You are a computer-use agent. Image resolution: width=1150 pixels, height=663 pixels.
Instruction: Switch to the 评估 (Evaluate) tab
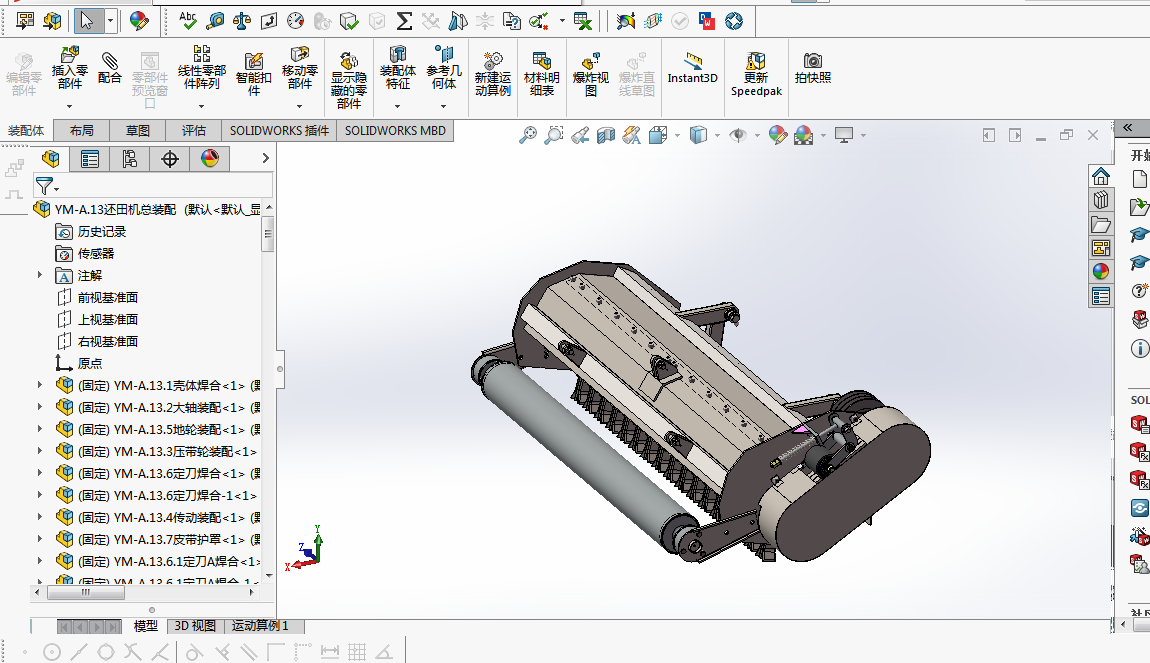click(193, 130)
